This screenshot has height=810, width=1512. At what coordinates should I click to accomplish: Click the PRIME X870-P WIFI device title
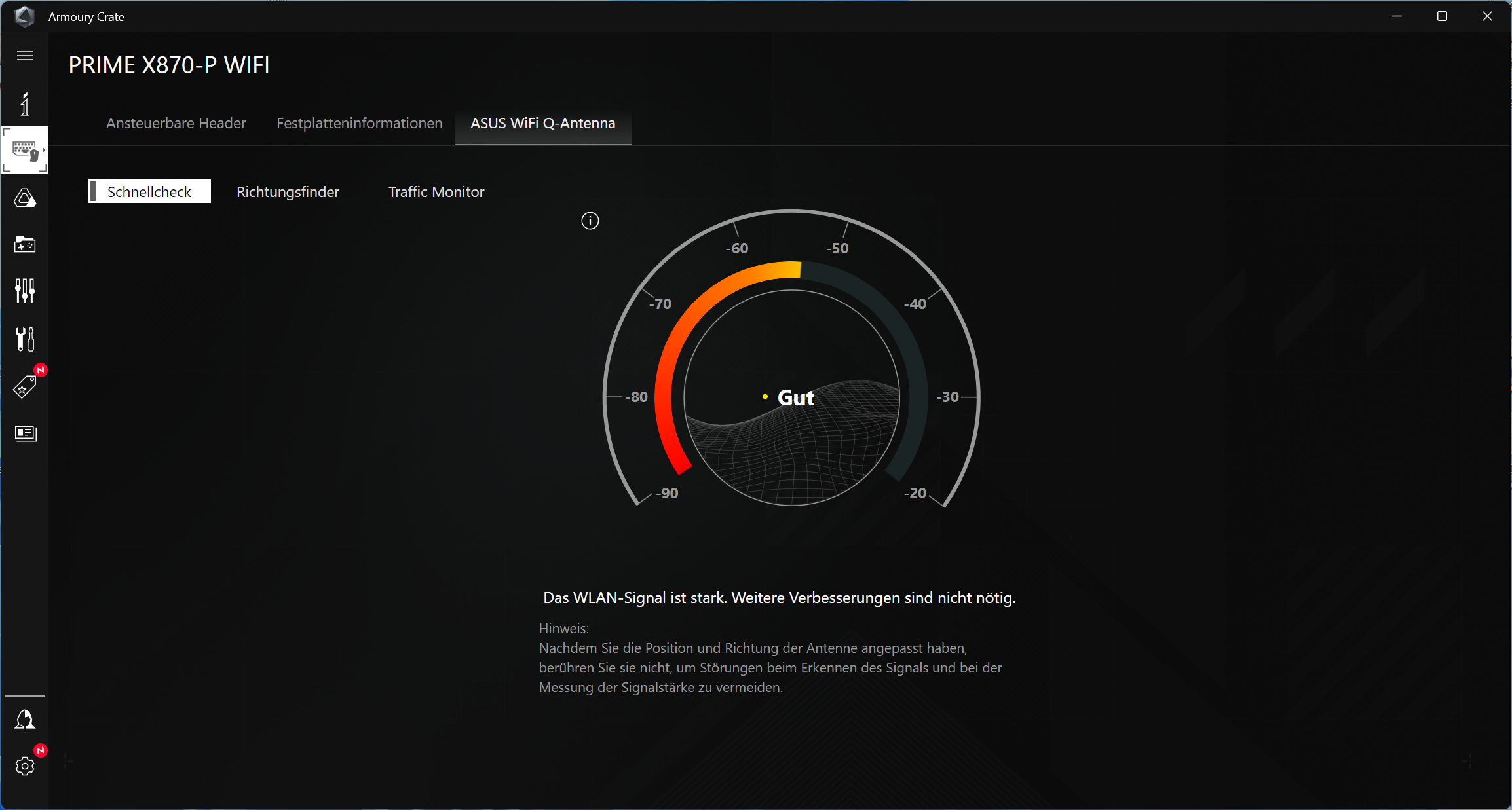click(x=169, y=65)
